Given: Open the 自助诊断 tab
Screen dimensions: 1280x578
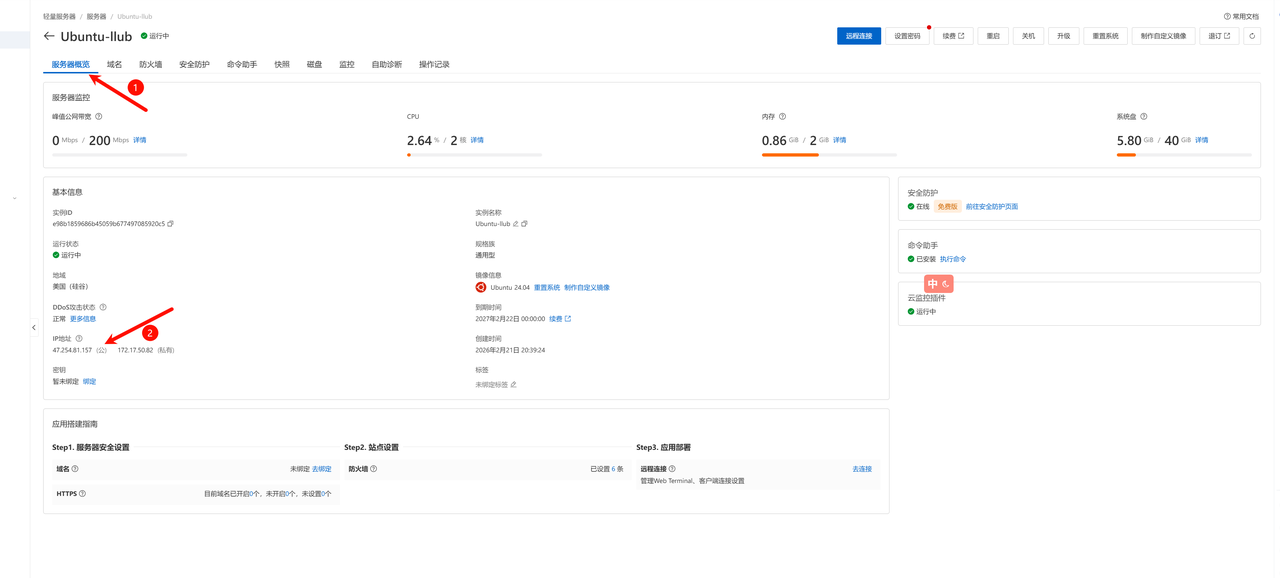Looking at the screenshot, I should pyautogui.click(x=387, y=65).
